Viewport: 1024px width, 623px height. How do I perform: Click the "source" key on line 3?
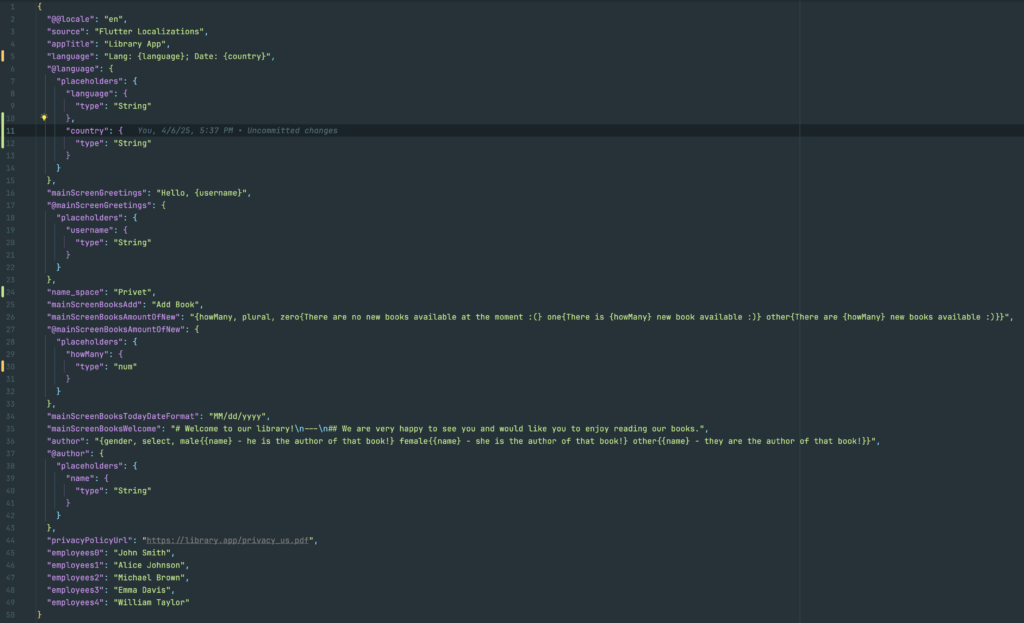[x=66, y=31]
